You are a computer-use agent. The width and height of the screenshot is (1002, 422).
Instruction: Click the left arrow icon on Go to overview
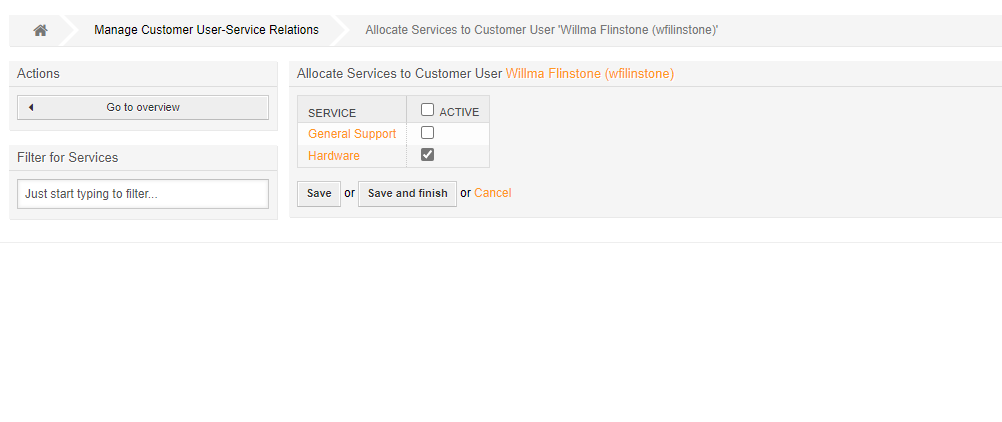click(x=31, y=108)
